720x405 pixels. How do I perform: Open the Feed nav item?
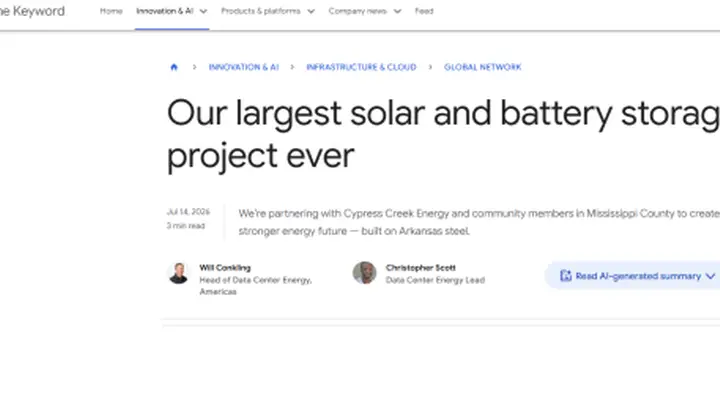coord(424,11)
